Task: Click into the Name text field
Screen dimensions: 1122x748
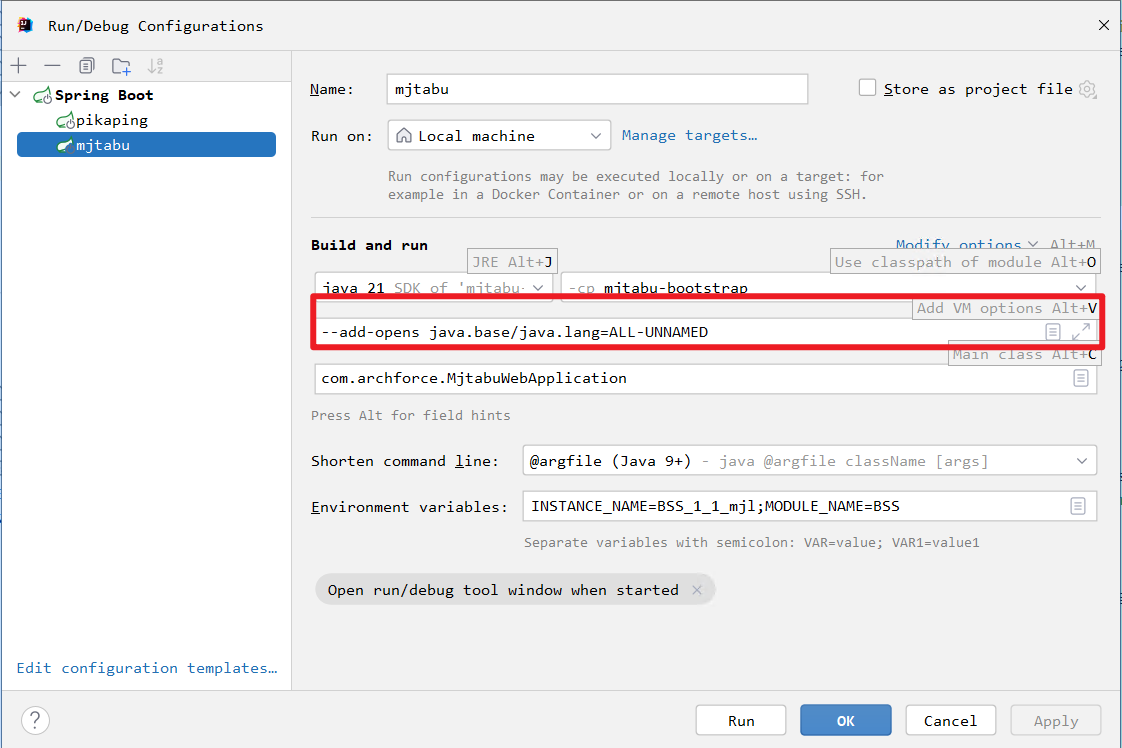Action: click(x=597, y=89)
